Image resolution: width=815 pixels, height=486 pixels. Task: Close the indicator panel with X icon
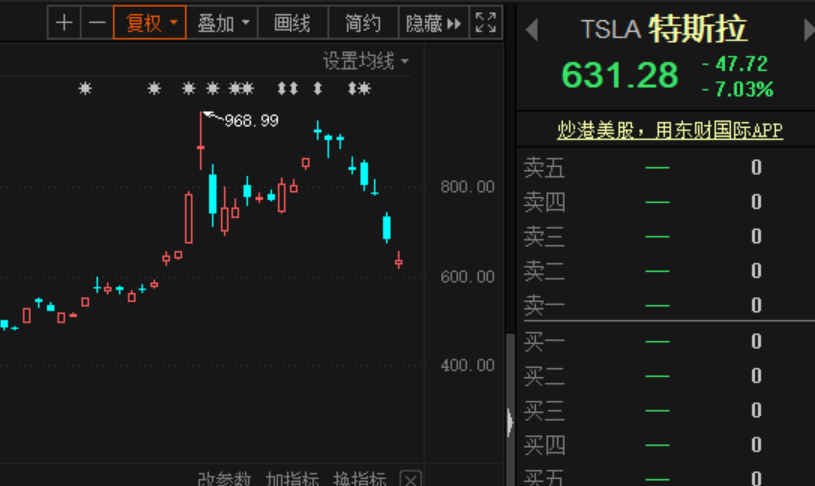click(410, 479)
